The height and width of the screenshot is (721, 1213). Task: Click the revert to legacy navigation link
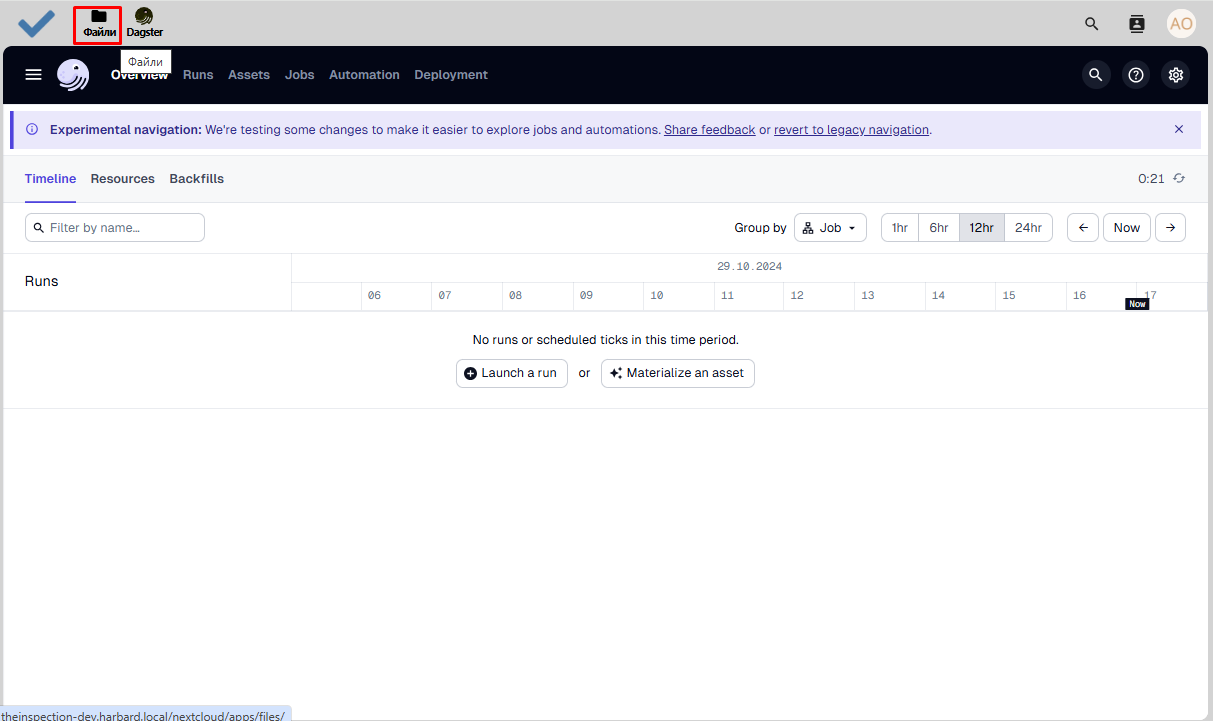tap(851, 130)
